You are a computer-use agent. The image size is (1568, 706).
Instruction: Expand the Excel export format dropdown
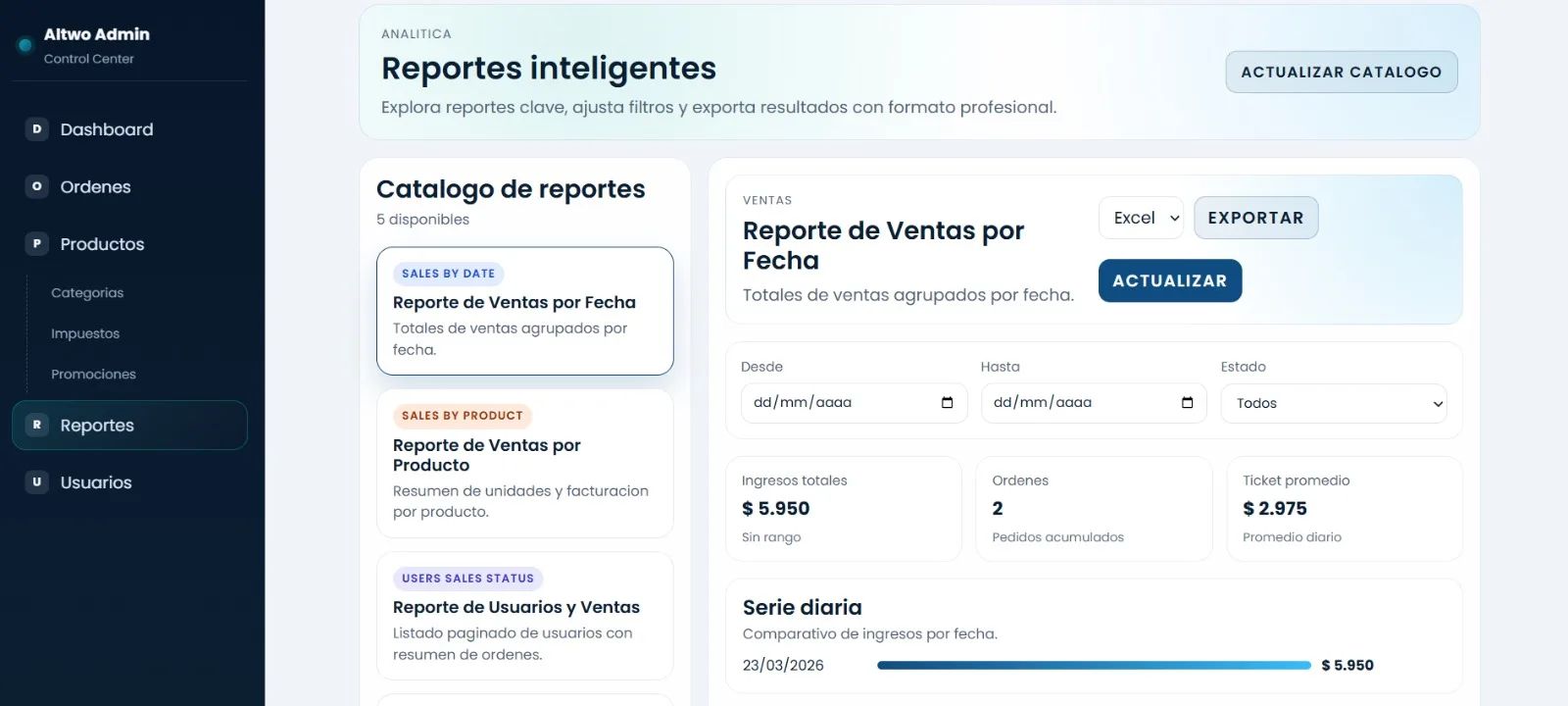coord(1142,218)
